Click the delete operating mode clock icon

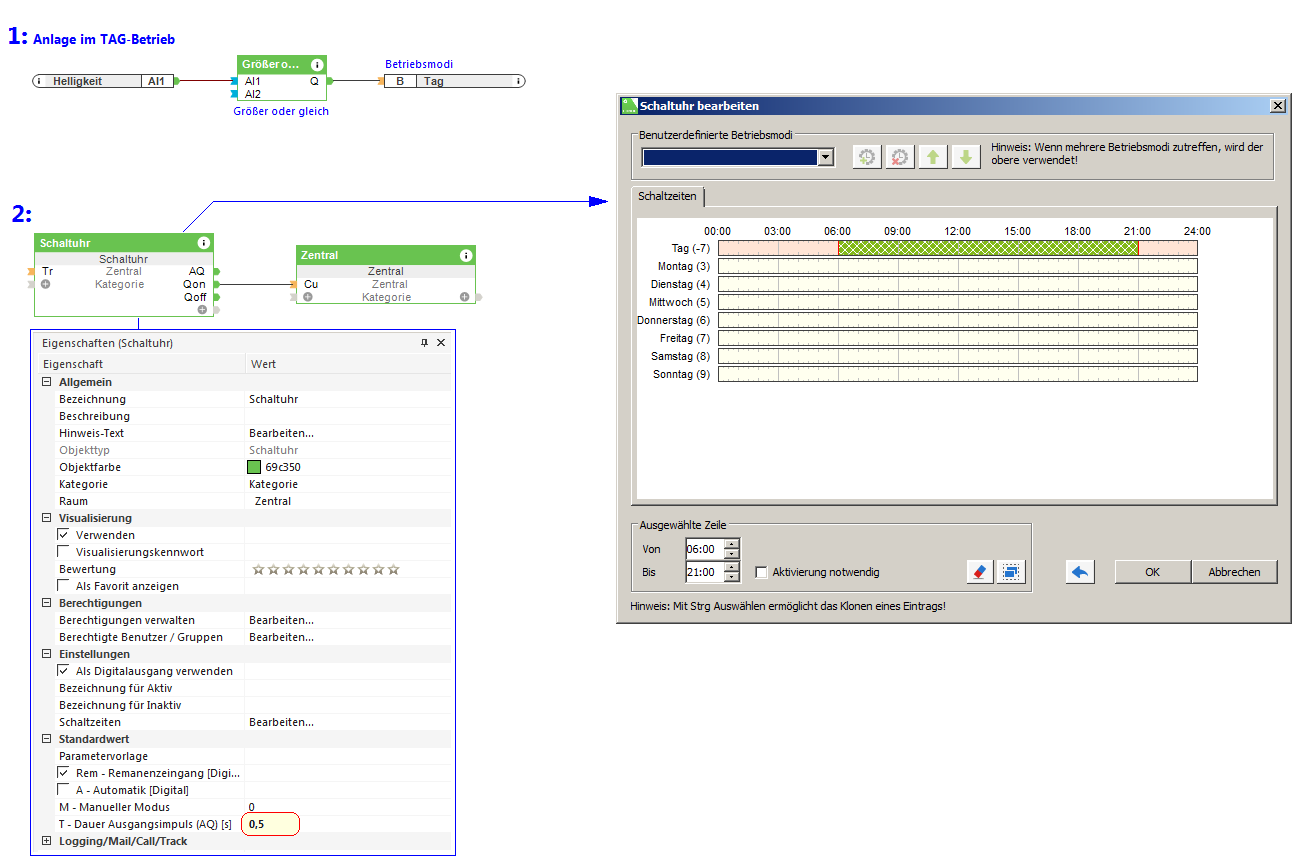pos(900,157)
